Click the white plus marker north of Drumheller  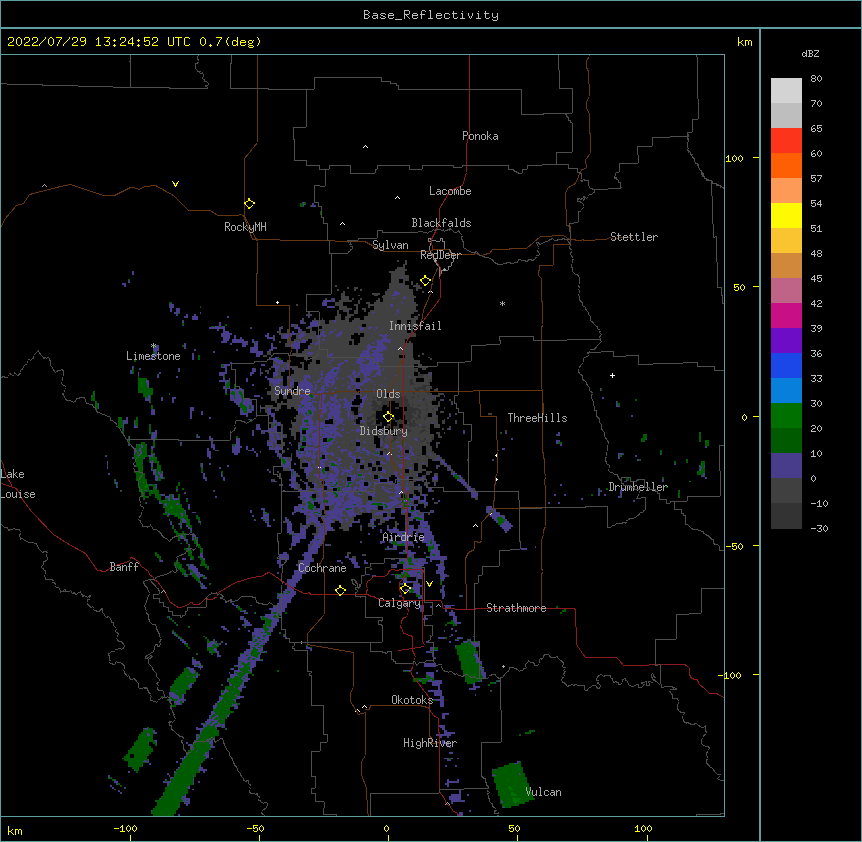pos(612,375)
